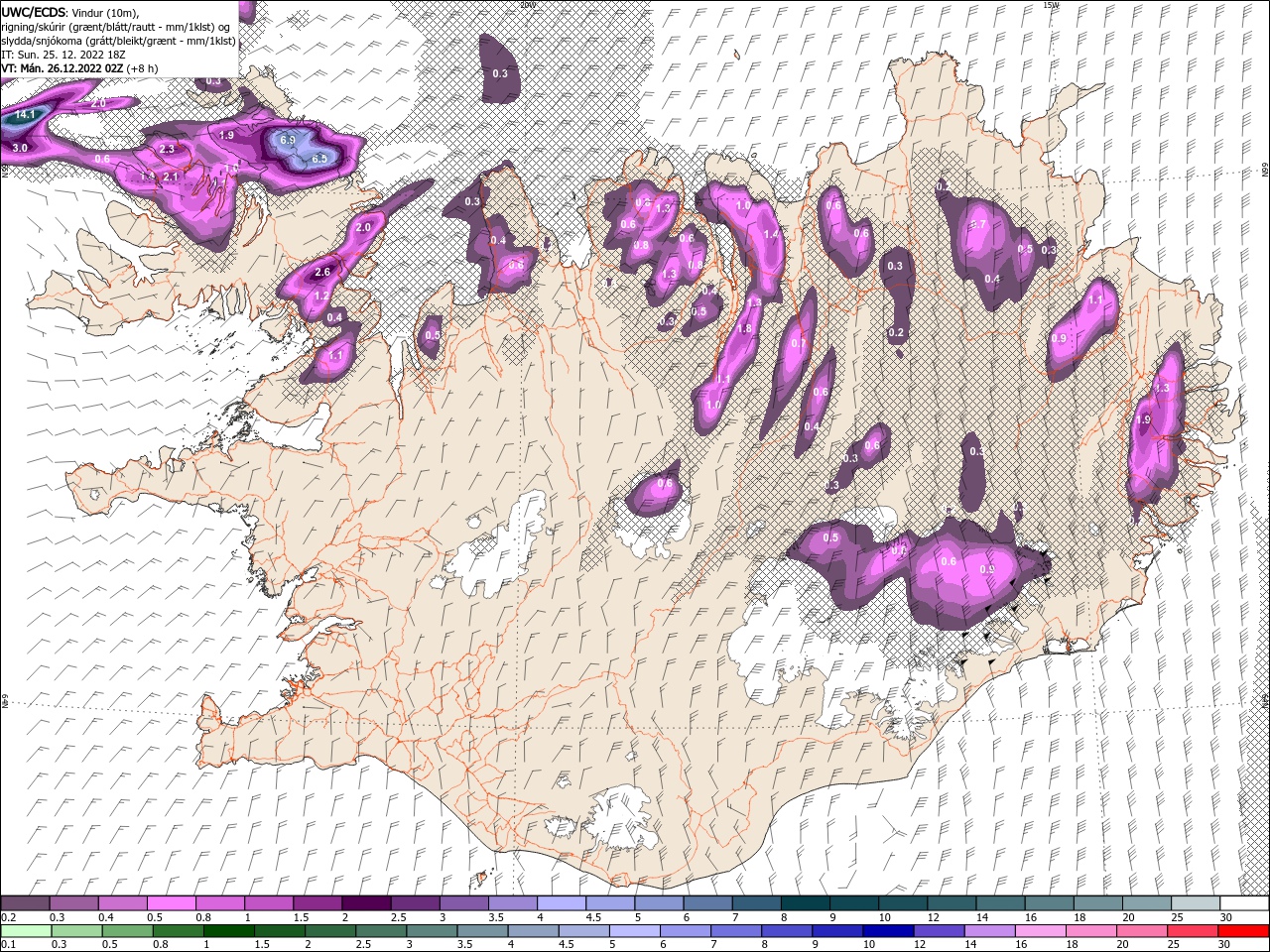The height and width of the screenshot is (952, 1270).
Task: Click the light gray snow swatch between 25 and 30
Action: point(1196,903)
